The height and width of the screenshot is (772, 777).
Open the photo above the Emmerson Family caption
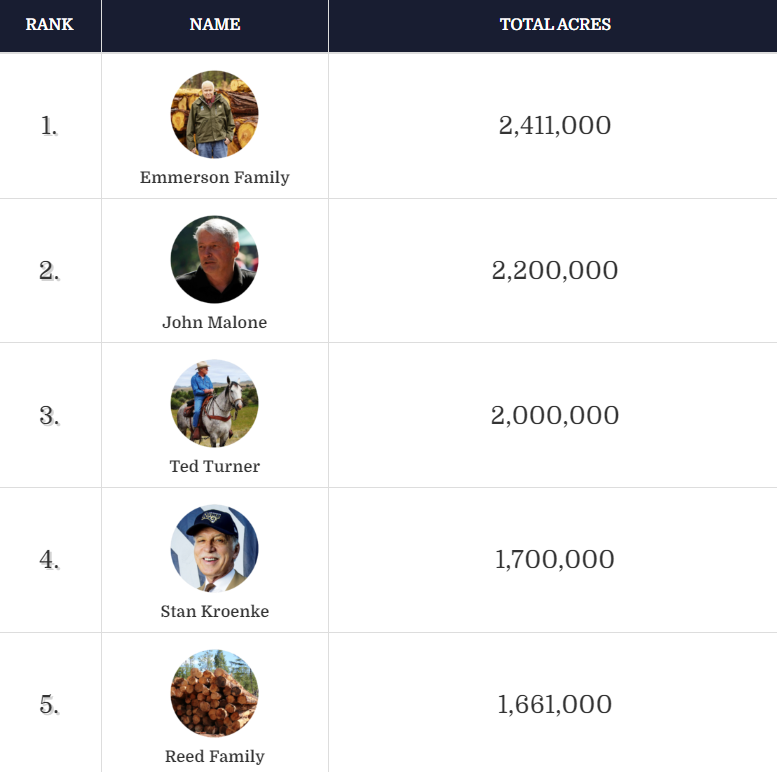click(x=215, y=114)
